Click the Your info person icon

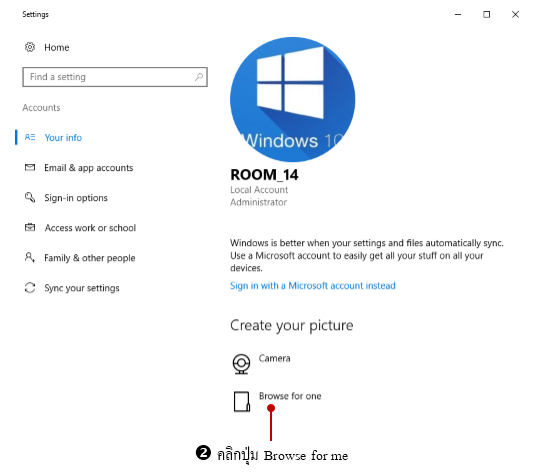click(x=30, y=137)
